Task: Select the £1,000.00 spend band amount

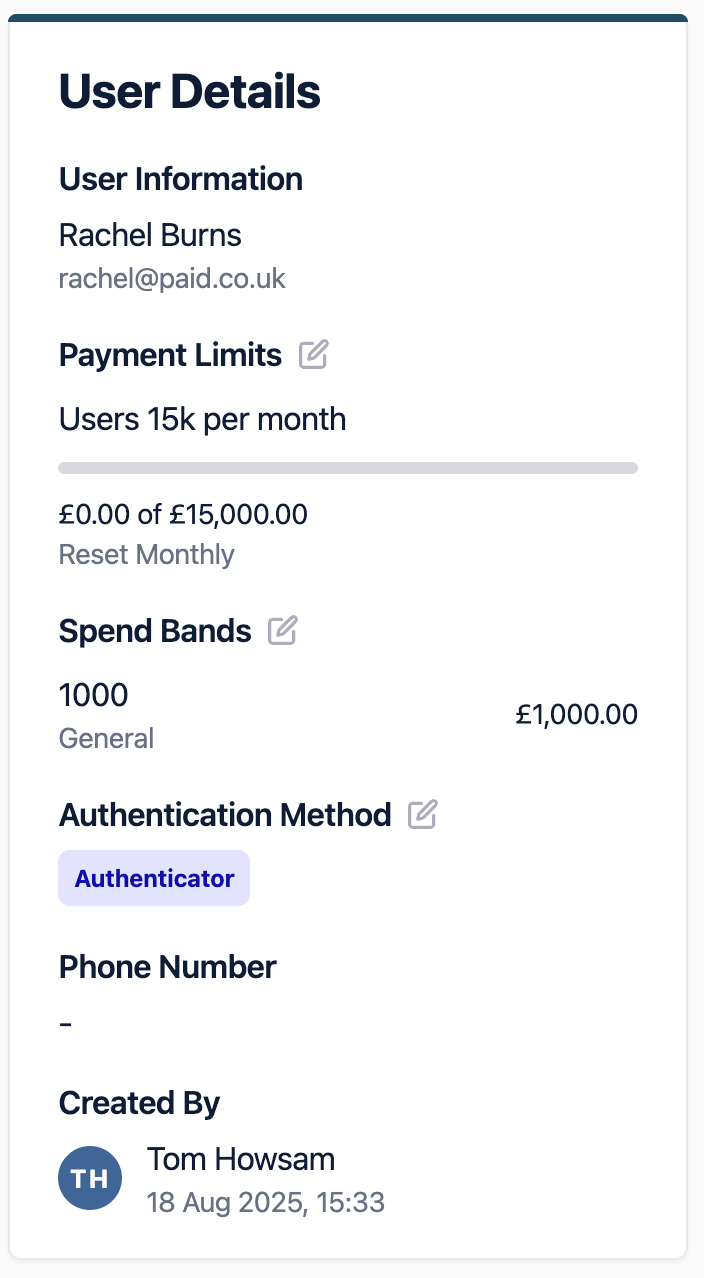Action: click(x=576, y=715)
